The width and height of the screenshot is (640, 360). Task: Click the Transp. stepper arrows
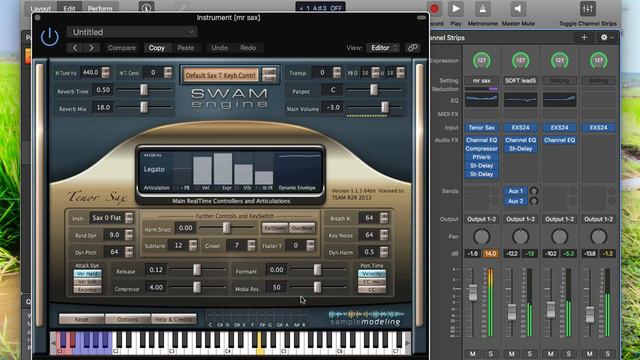pyautogui.click(x=337, y=72)
